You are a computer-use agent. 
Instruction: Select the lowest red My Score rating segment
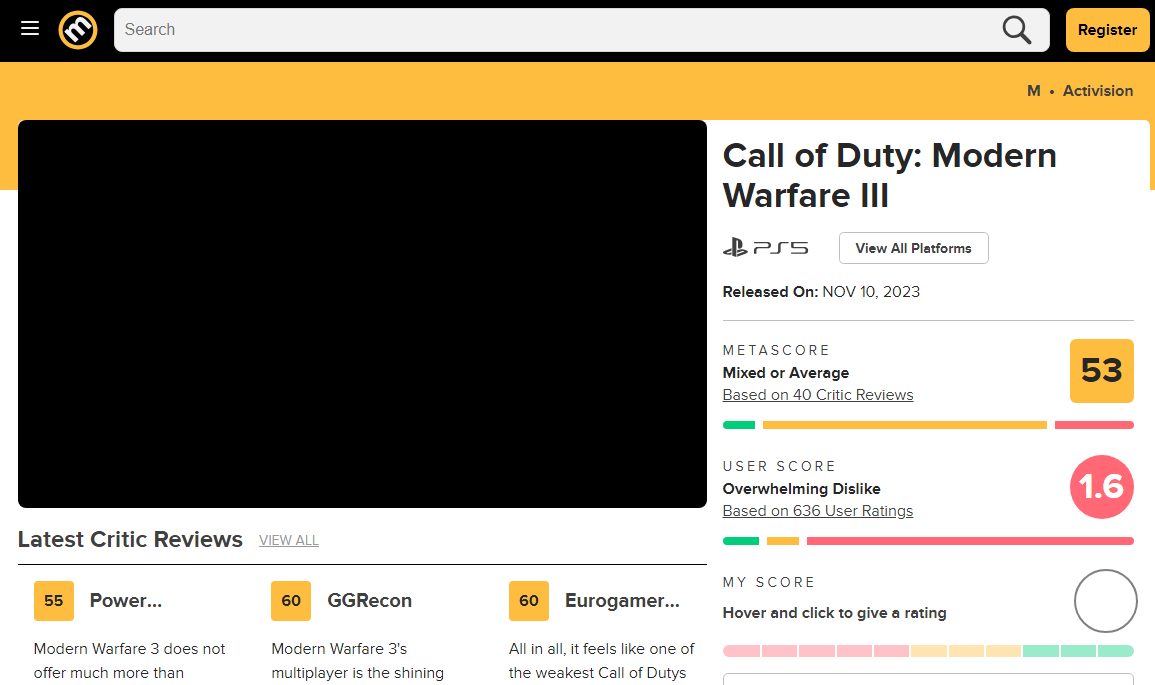[x=741, y=651]
